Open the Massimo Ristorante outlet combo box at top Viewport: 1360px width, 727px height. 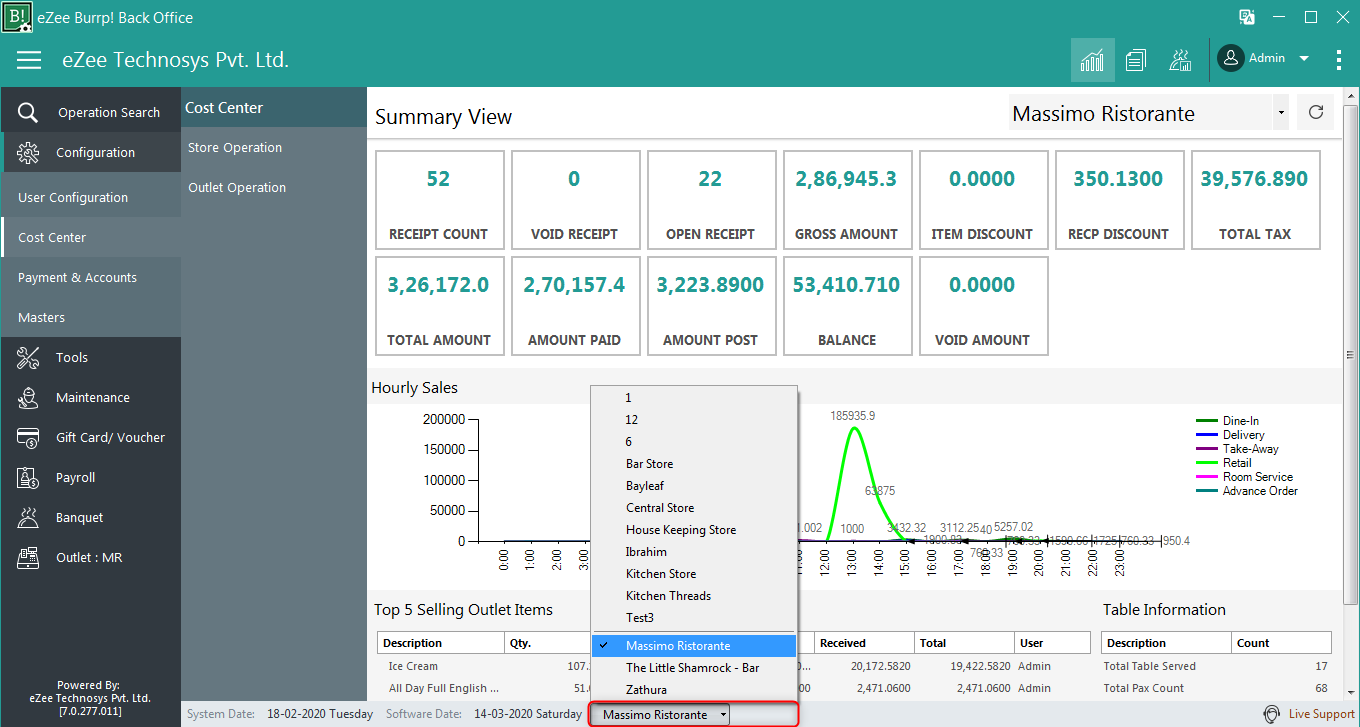coord(1148,113)
